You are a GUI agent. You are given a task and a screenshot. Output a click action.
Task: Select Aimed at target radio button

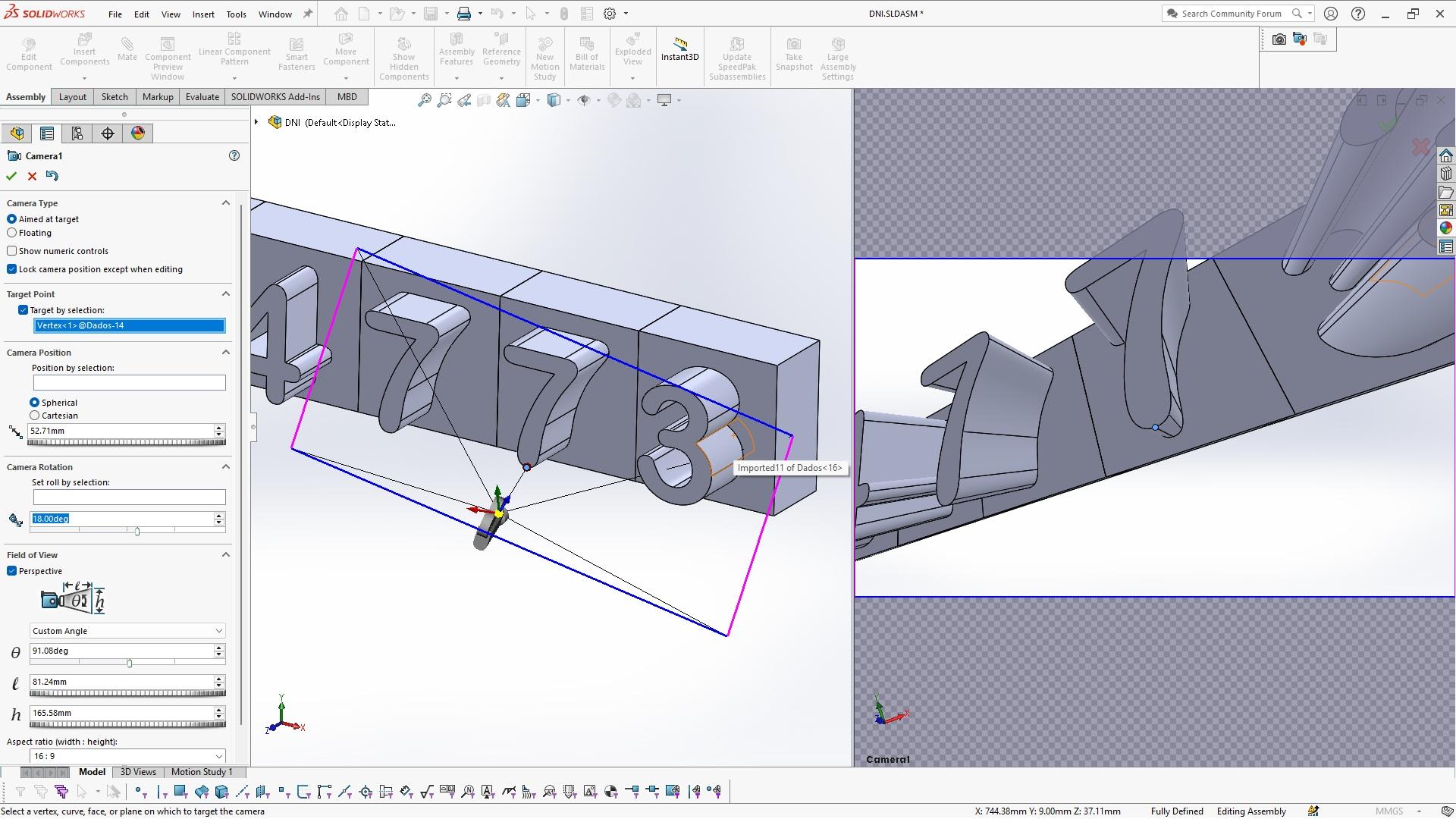pyautogui.click(x=12, y=219)
